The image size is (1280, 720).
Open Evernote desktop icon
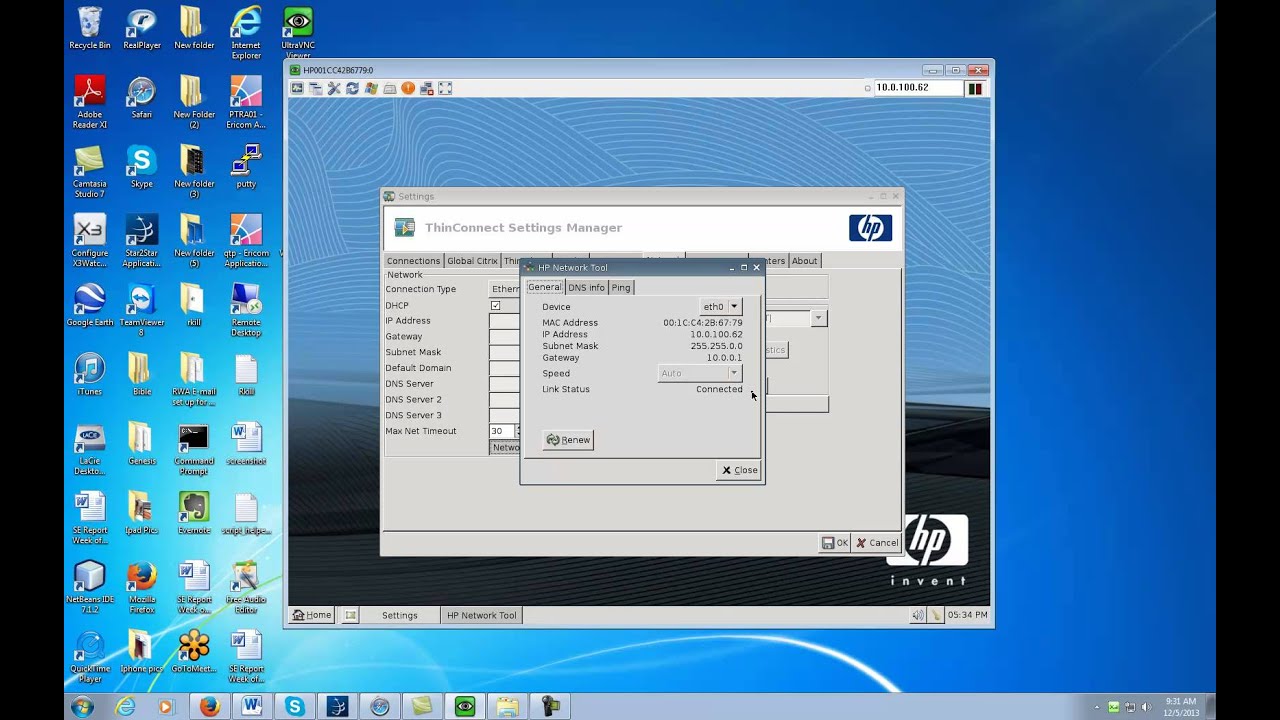click(194, 513)
